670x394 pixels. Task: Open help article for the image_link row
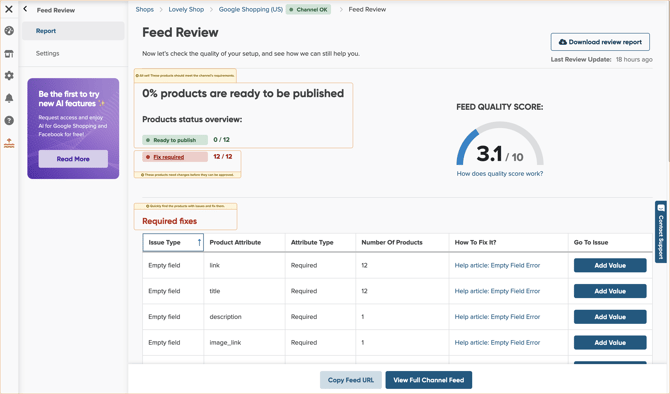tap(497, 342)
